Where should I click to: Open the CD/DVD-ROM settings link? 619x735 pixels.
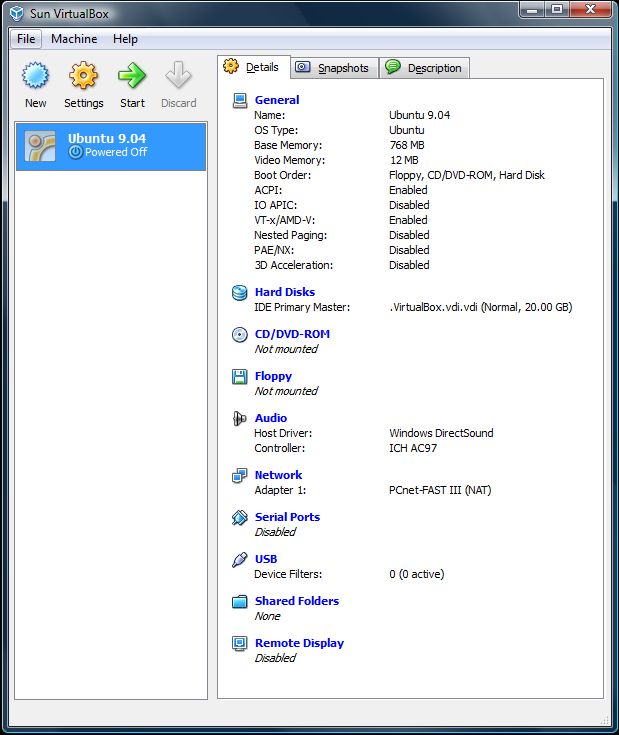[x=292, y=334]
